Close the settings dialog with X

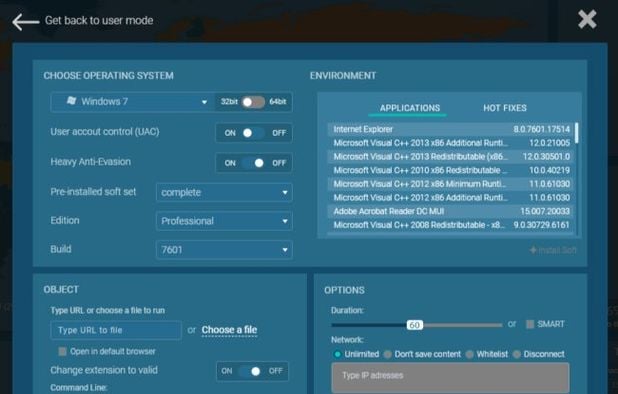pos(587,19)
